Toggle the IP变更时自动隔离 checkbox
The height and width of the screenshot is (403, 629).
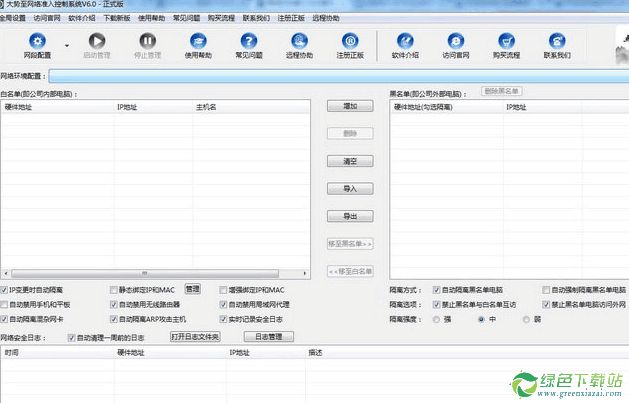(x=6, y=290)
